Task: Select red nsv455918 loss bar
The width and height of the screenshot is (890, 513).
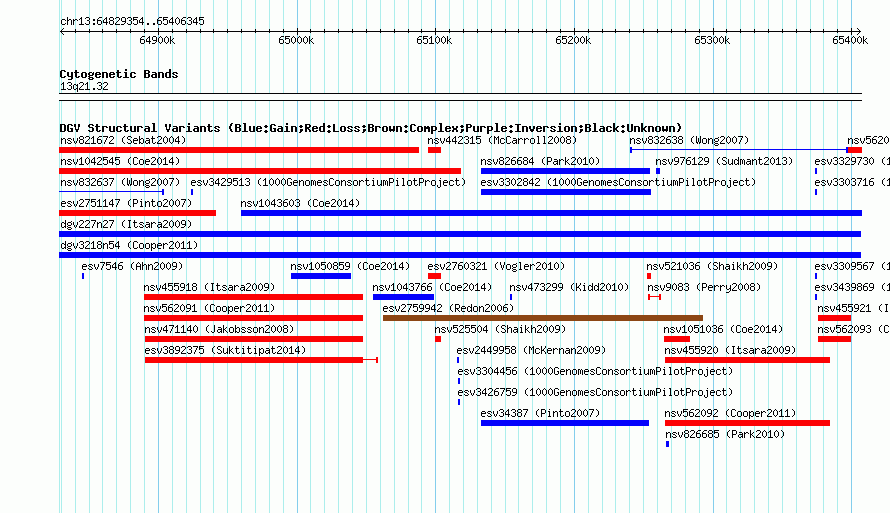Action: [253, 297]
